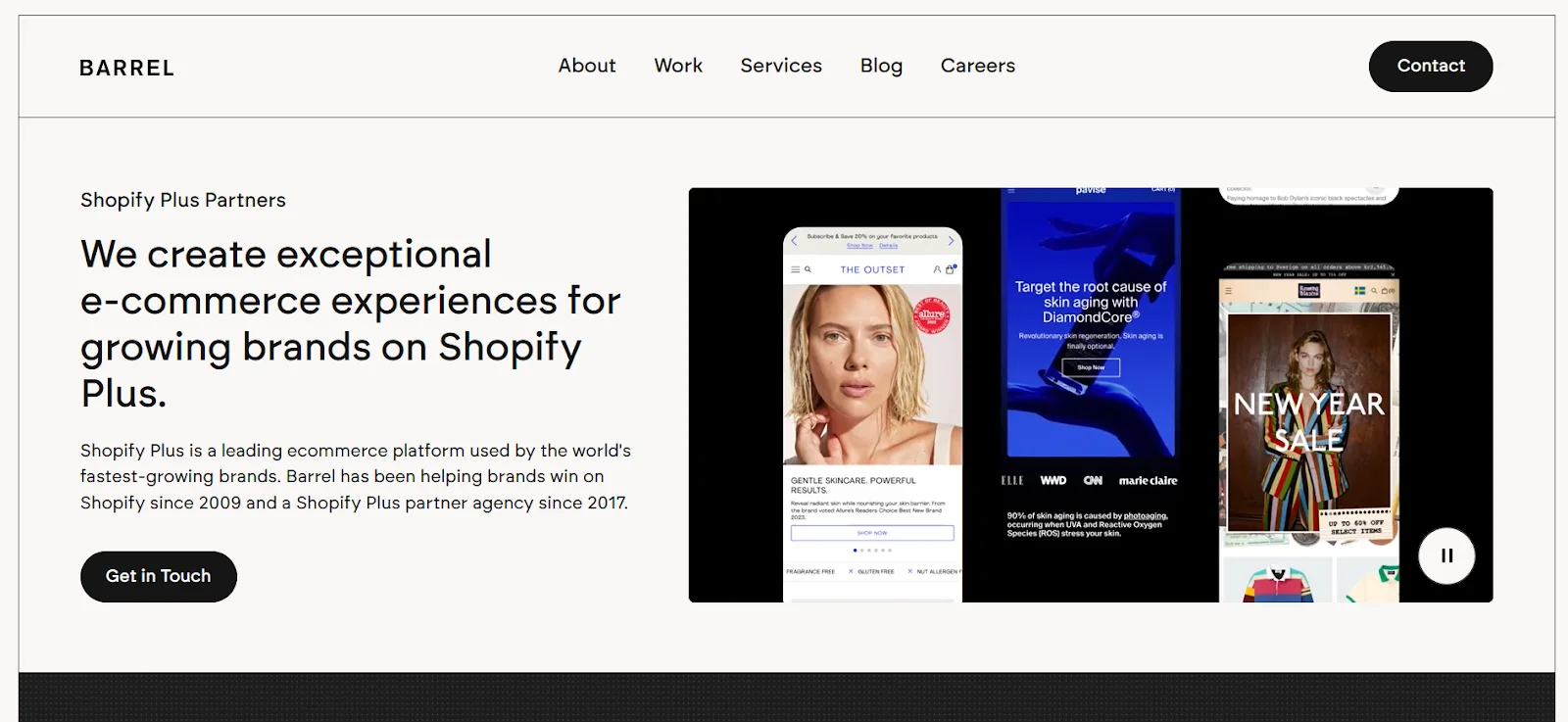Image resolution: width=1568 pixels, height=722 pixels.
Task: Click the Get in Touch button
Action: (159, 576)
